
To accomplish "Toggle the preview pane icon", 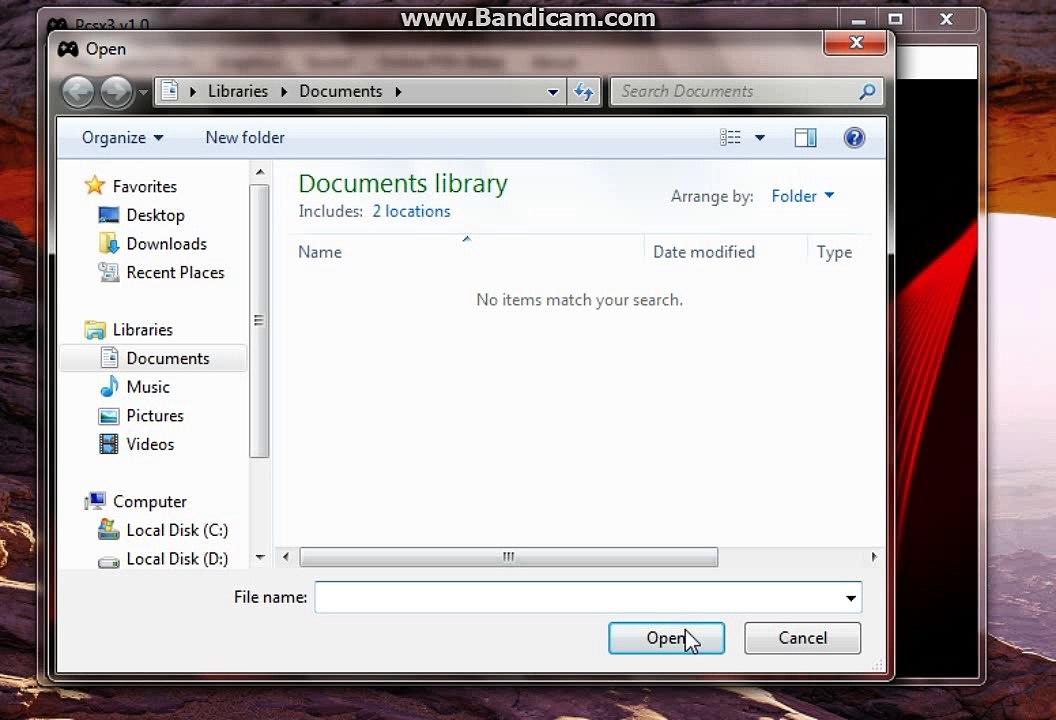I will click(x=805, y=138).
